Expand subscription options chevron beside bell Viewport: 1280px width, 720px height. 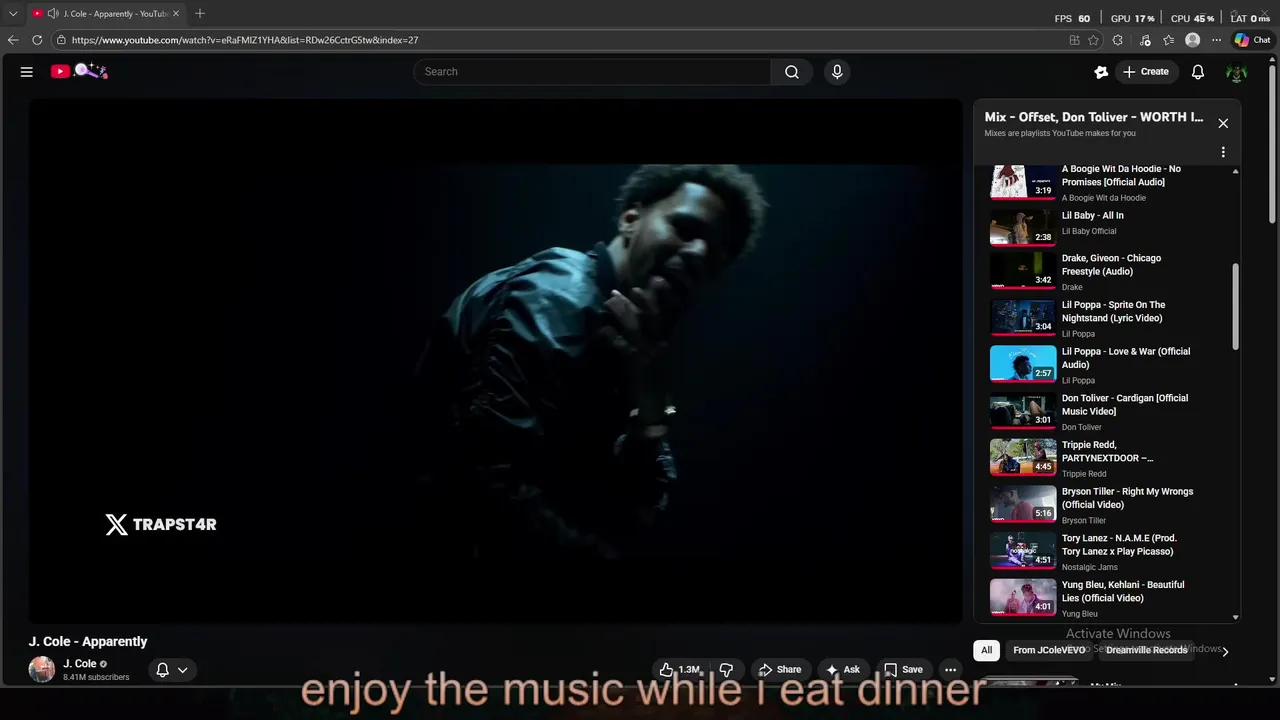(182, 670)
